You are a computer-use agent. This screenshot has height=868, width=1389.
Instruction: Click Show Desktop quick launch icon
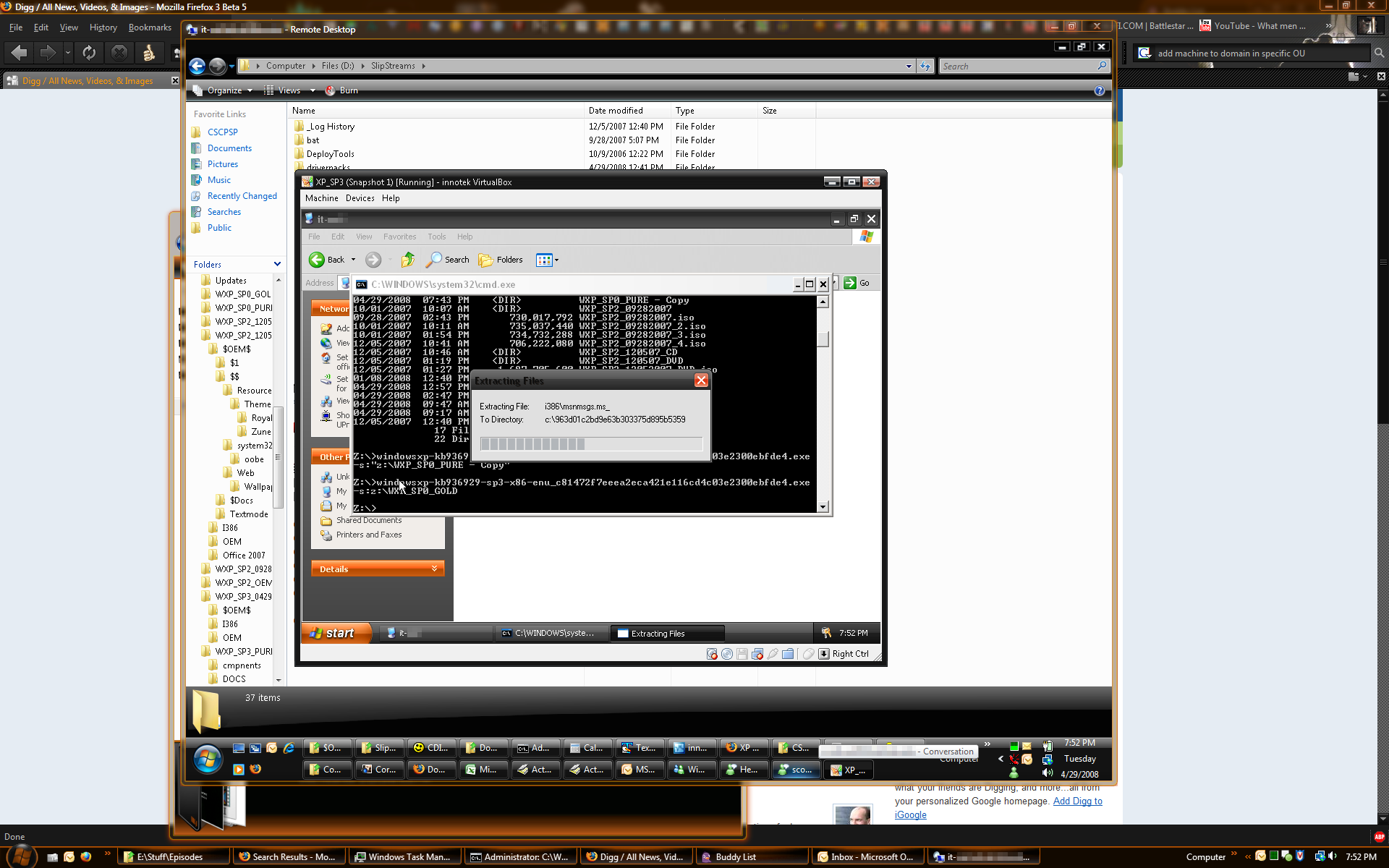coord(238,748)
